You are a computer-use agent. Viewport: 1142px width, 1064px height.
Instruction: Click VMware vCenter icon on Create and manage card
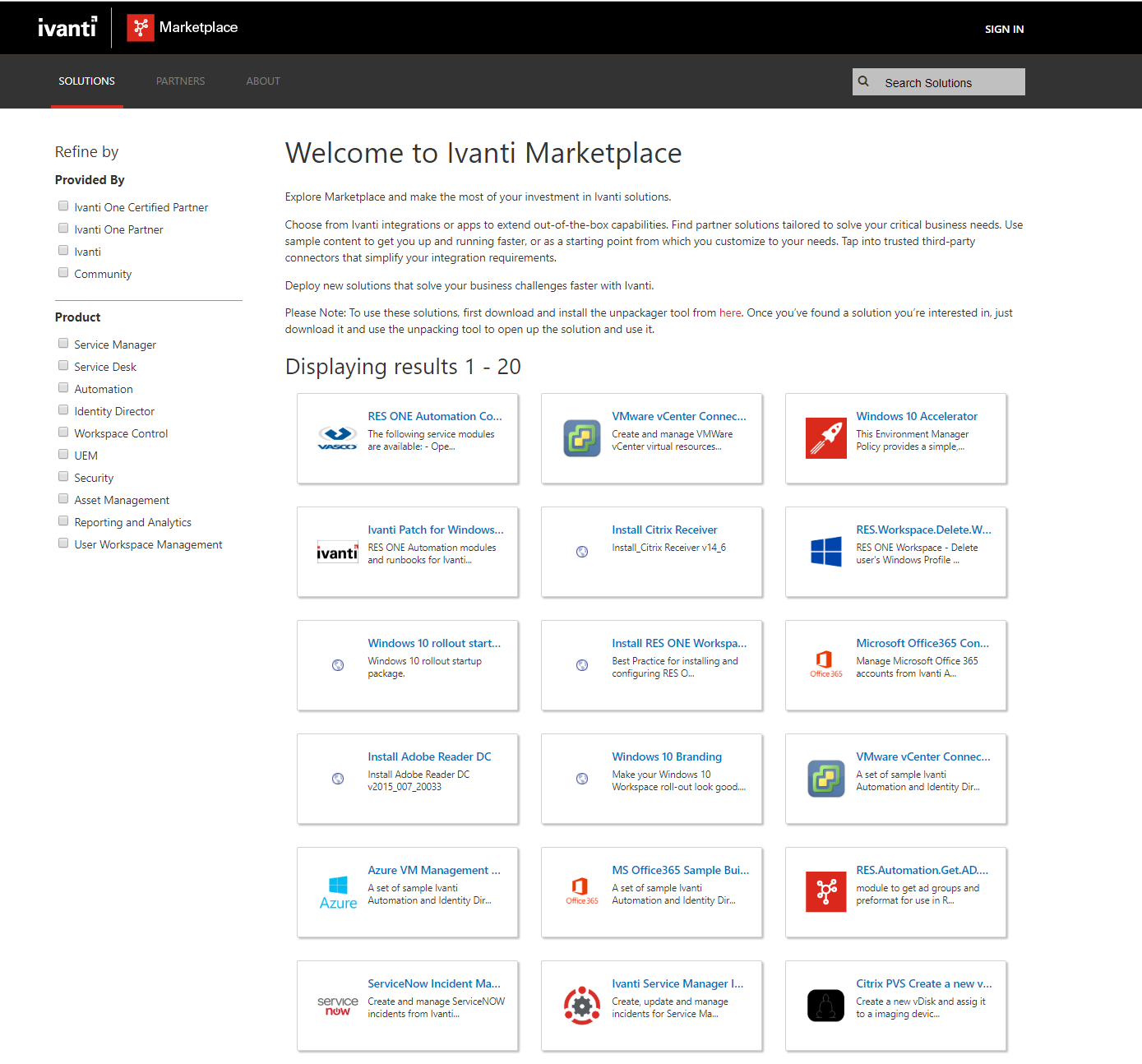tap(581, 438)
